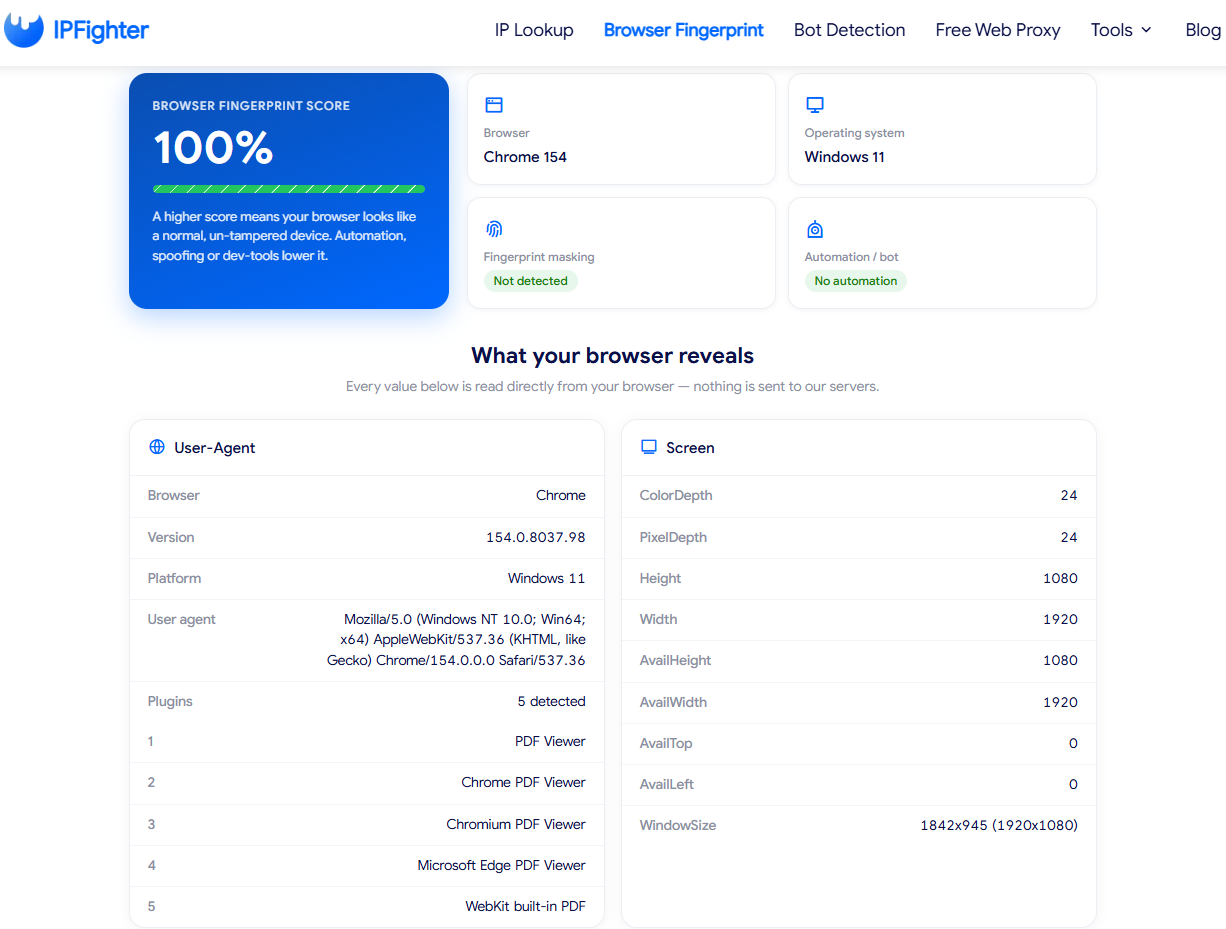Open Free Web Proxy page
The width and height of the screenshot is (1226, 929).
click(x=998, y=30)
